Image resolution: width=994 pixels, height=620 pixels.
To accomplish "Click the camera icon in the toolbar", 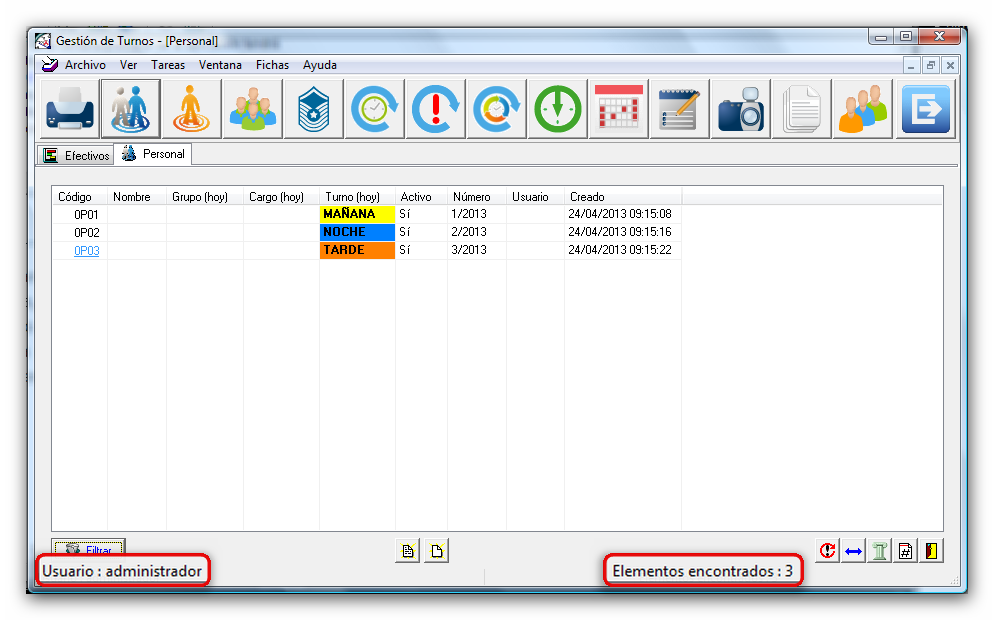I will click(741, 109).
